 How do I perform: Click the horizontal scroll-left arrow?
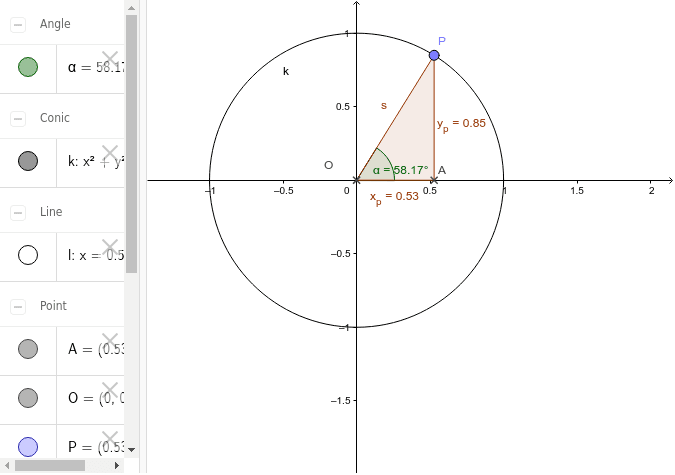6,466
